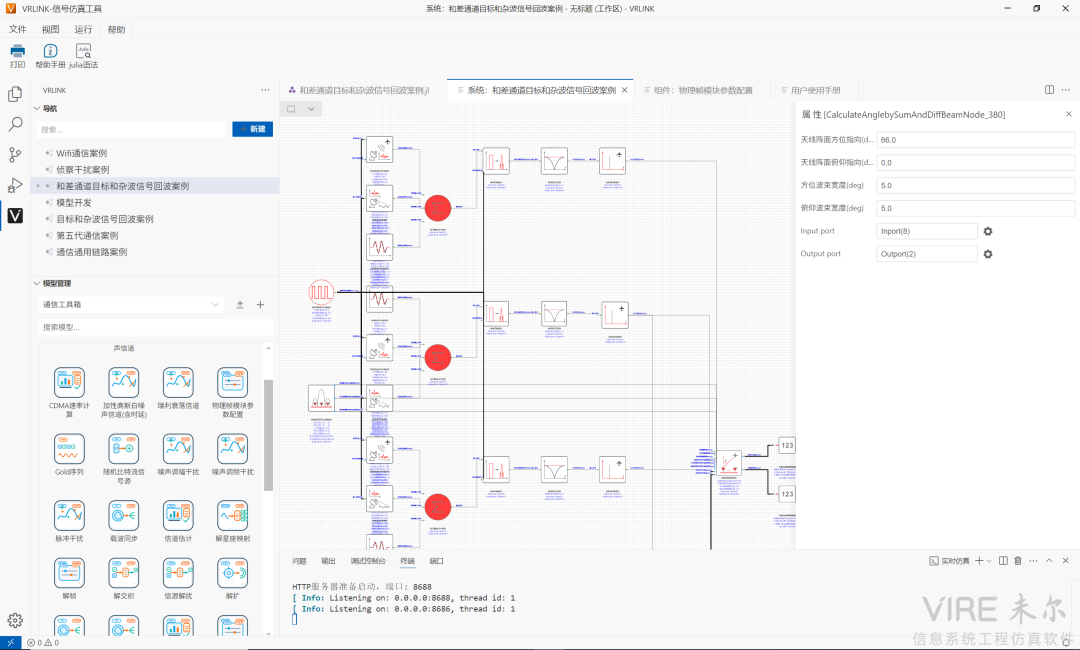Open new terminal dropdown arrow
This screenshot has width=1080, height=650.
[988, 560]
